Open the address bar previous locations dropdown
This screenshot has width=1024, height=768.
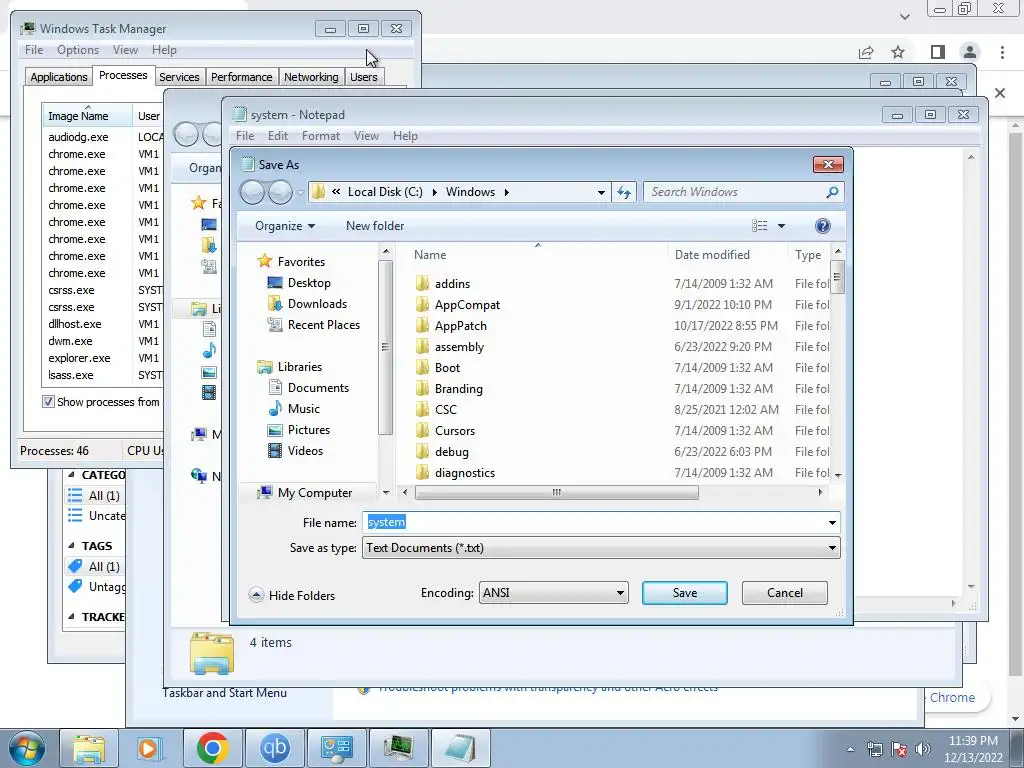pos(601,192)
